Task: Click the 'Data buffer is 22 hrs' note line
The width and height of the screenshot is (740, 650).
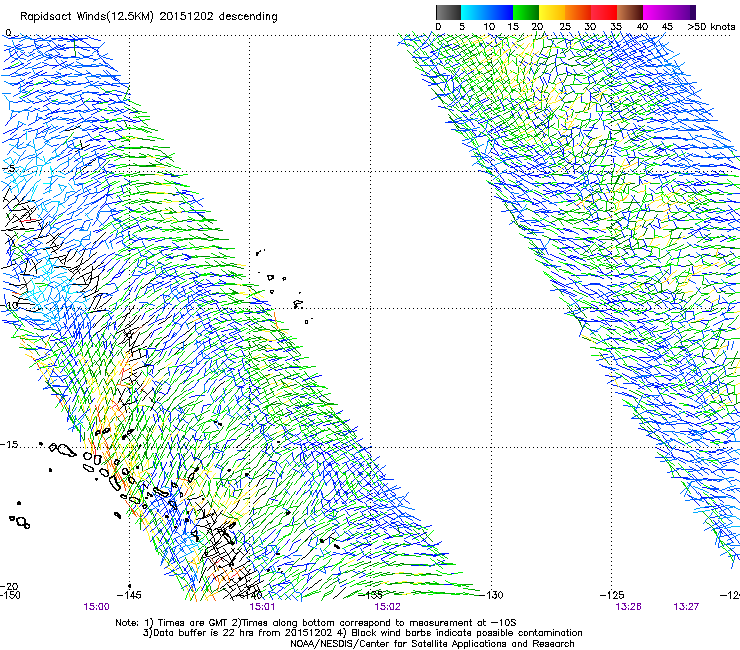Action: pos(362,633)
